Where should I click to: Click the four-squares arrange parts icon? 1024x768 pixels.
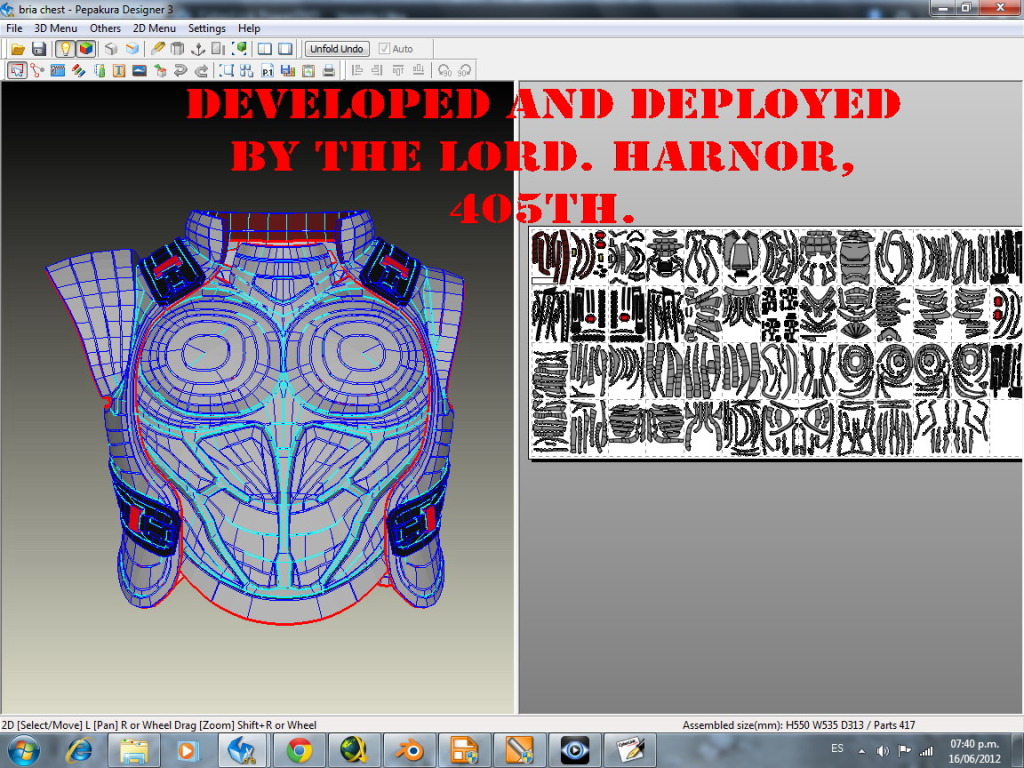(x=246, y=71)
